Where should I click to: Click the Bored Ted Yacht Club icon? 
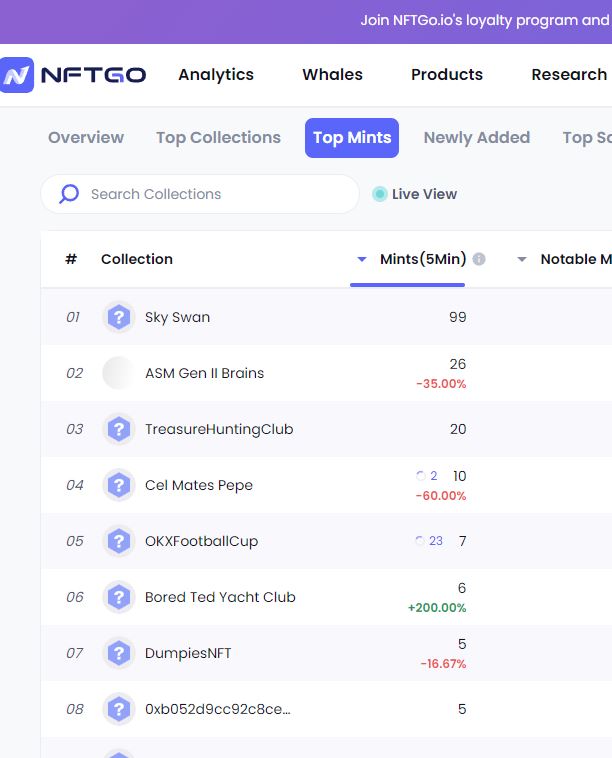pyautogui.click(x=118, y=597)
